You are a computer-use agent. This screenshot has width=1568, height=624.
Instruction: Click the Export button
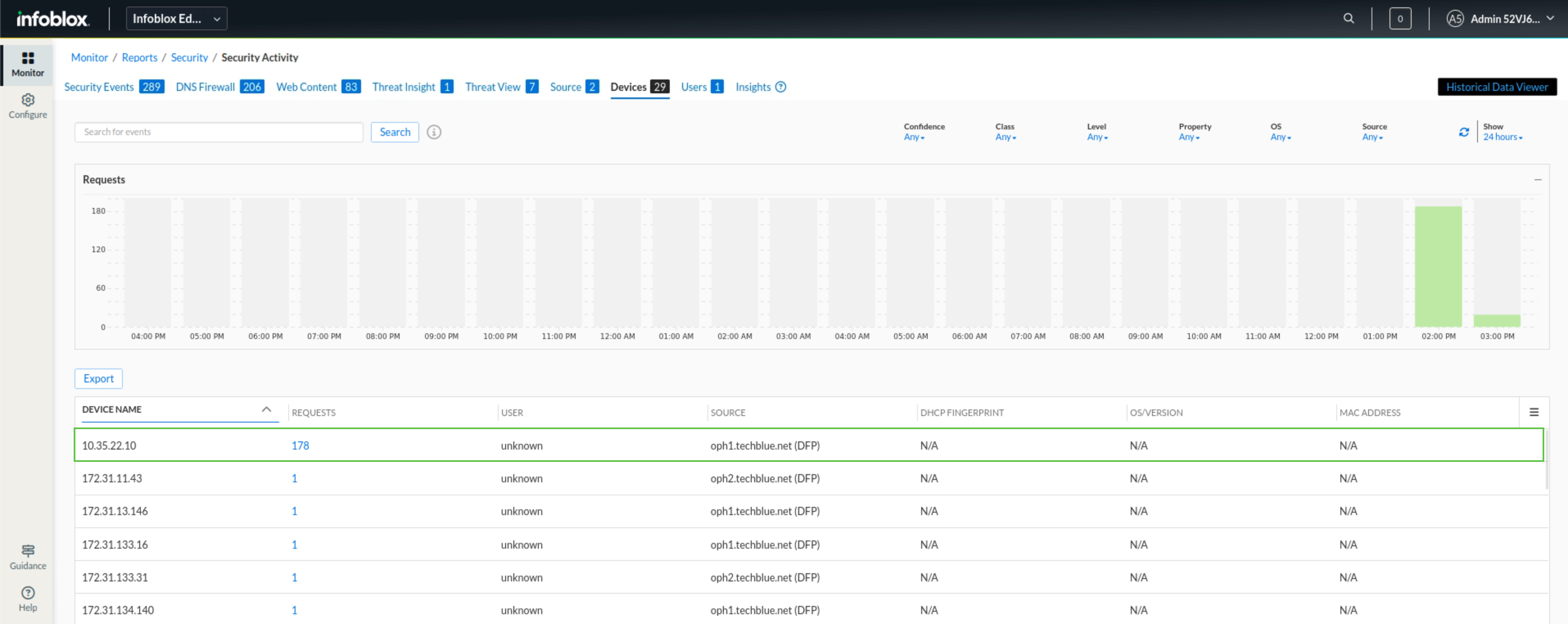click(98, 379)
